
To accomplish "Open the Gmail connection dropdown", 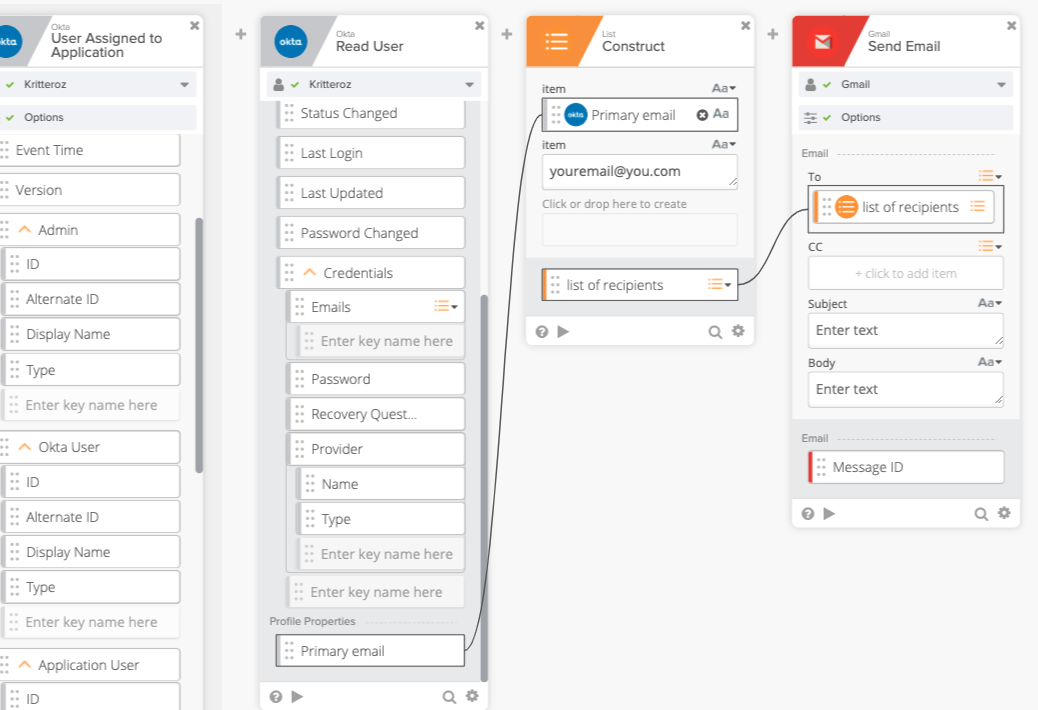I will (1001, 85).
